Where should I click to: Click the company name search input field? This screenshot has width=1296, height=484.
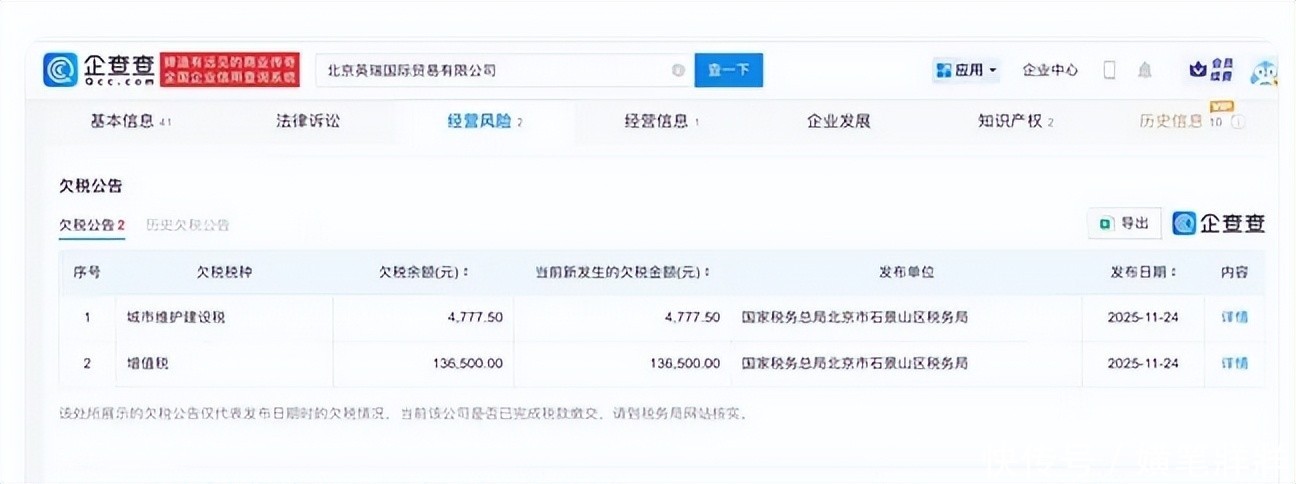coord(490,70)
